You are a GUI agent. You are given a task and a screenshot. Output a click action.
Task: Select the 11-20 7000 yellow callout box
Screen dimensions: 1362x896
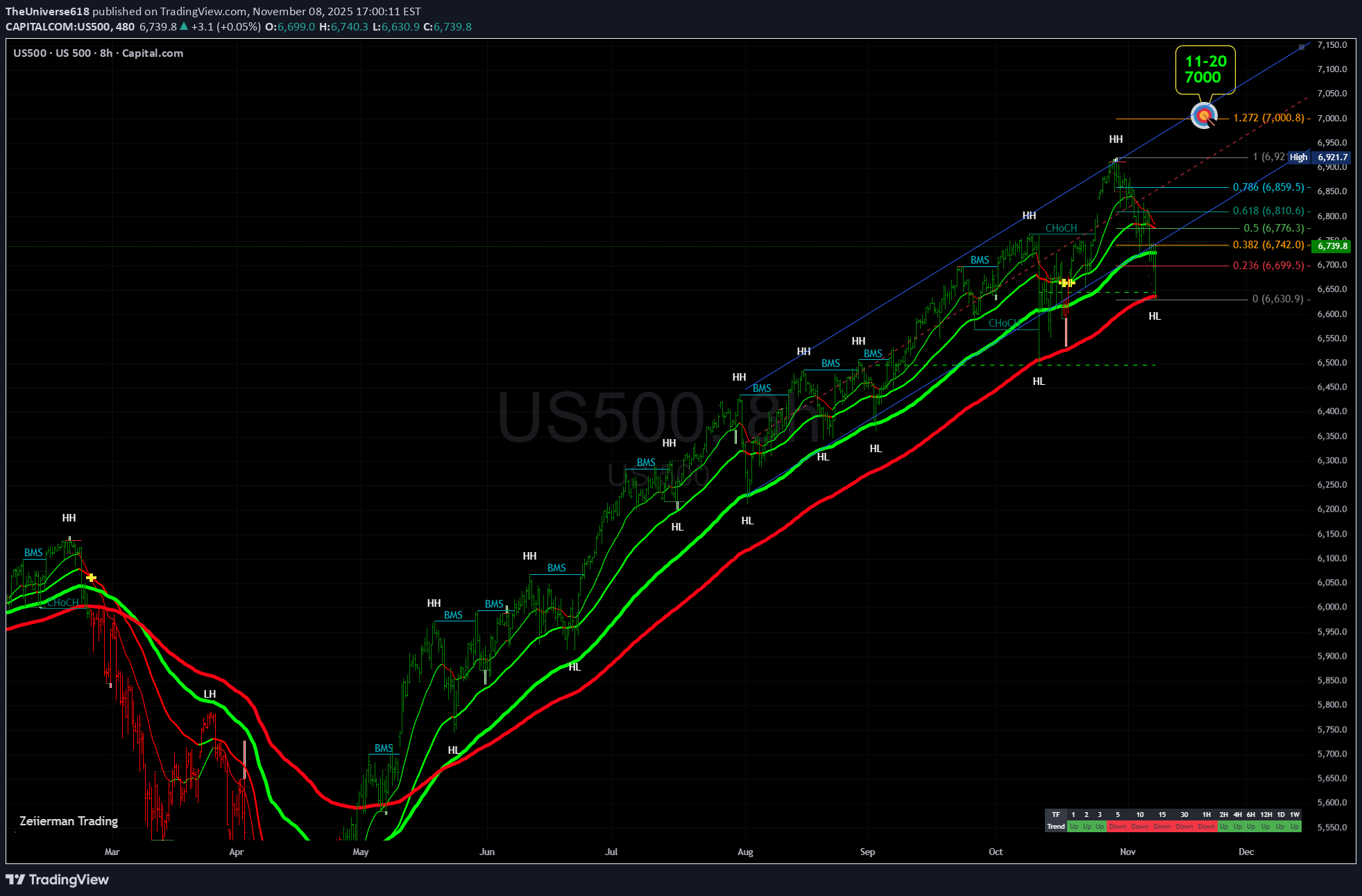1205,69
